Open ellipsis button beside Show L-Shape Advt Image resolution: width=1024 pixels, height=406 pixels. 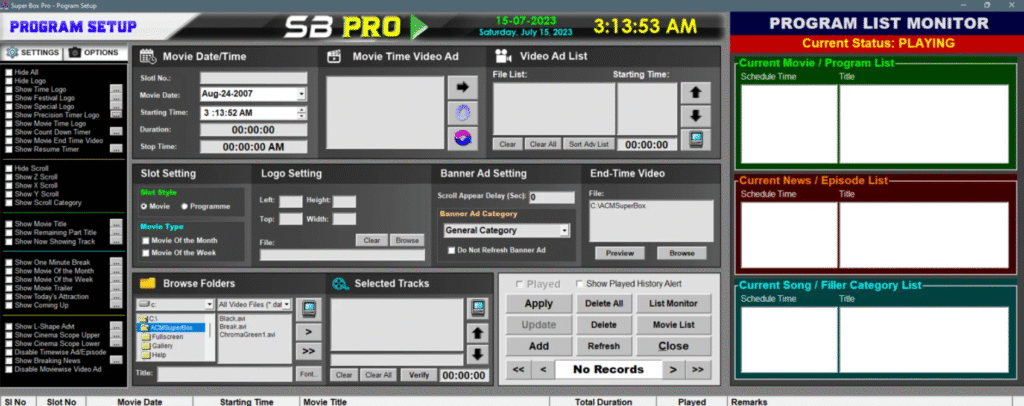[116, 326]
